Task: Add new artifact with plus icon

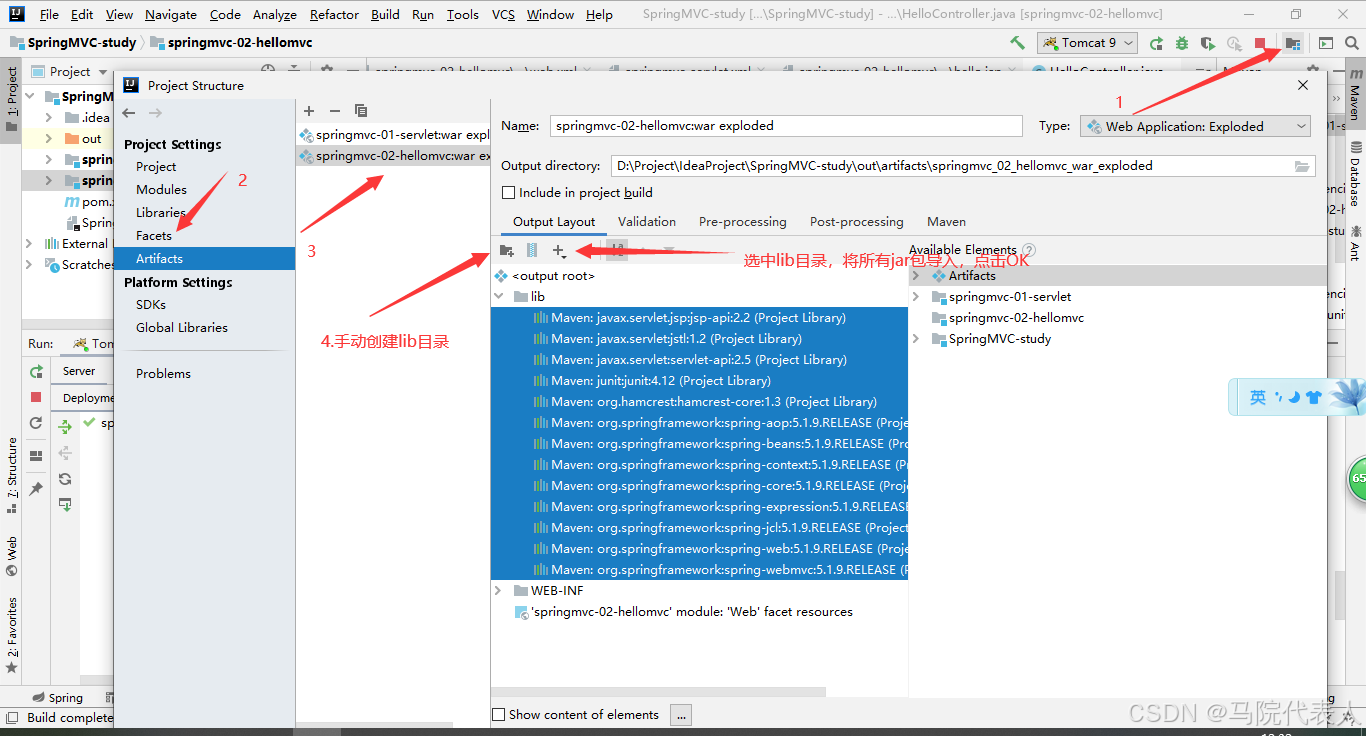Action: click(x=309, y=111)
